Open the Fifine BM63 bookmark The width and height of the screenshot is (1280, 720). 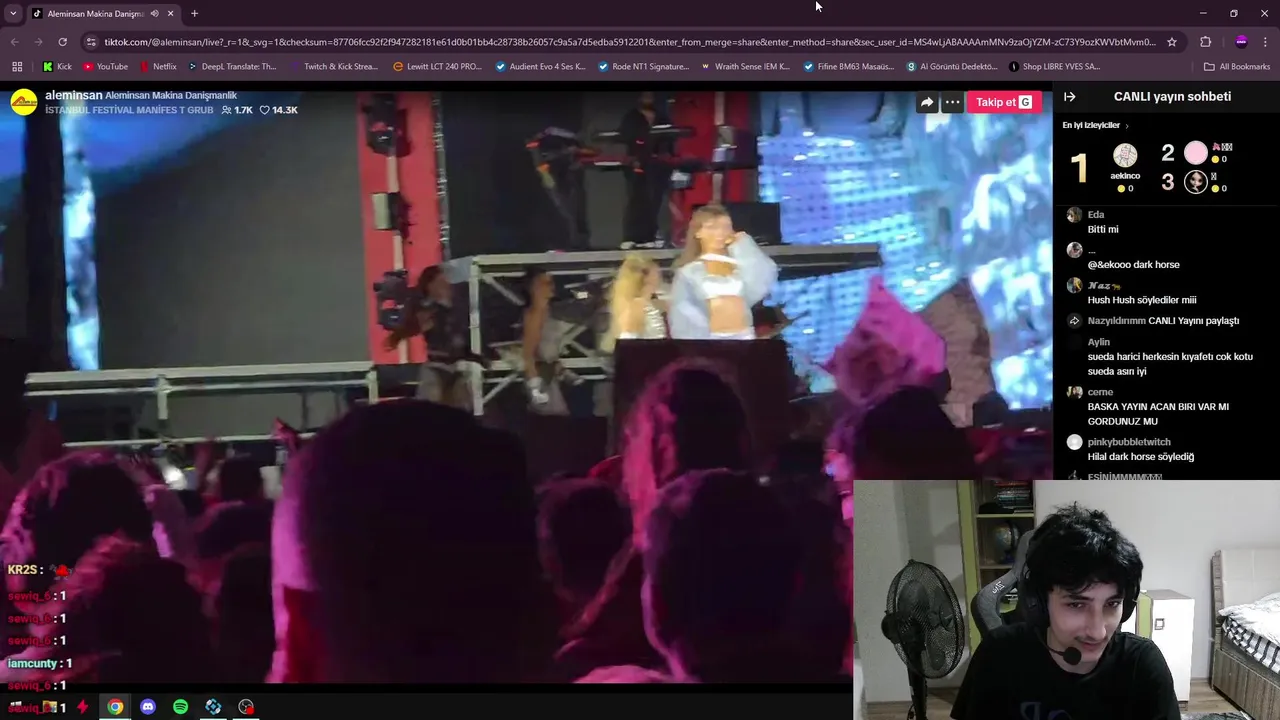849,67
